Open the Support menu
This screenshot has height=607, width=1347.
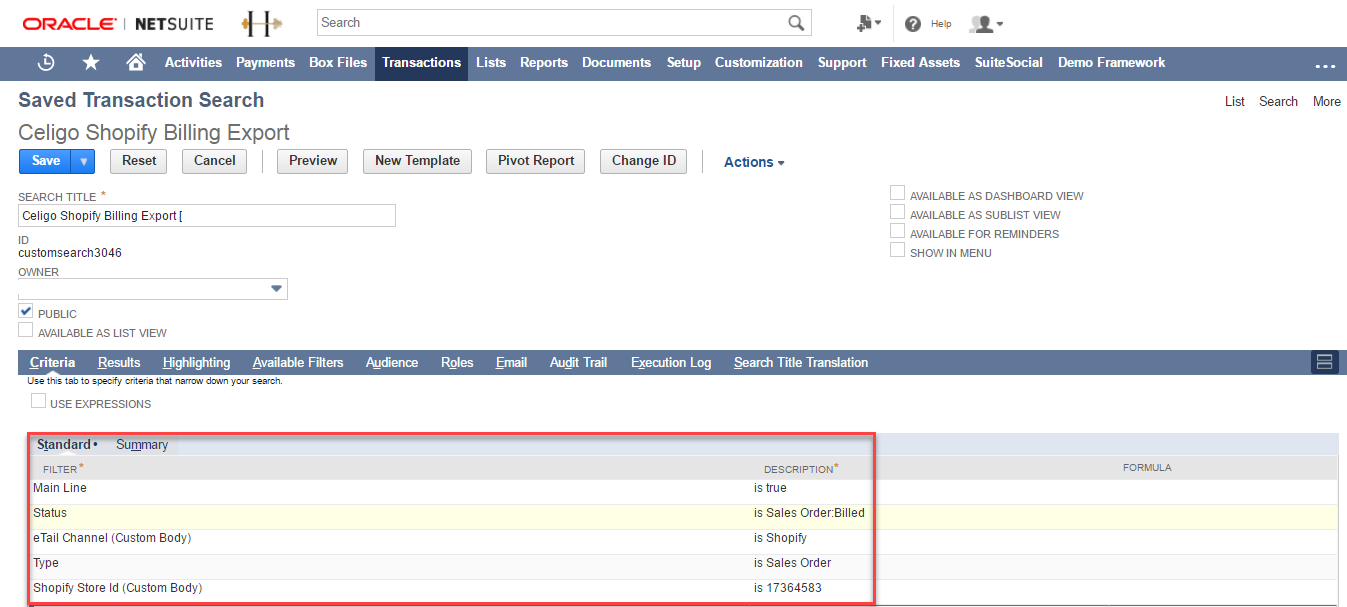click(842, 62)
